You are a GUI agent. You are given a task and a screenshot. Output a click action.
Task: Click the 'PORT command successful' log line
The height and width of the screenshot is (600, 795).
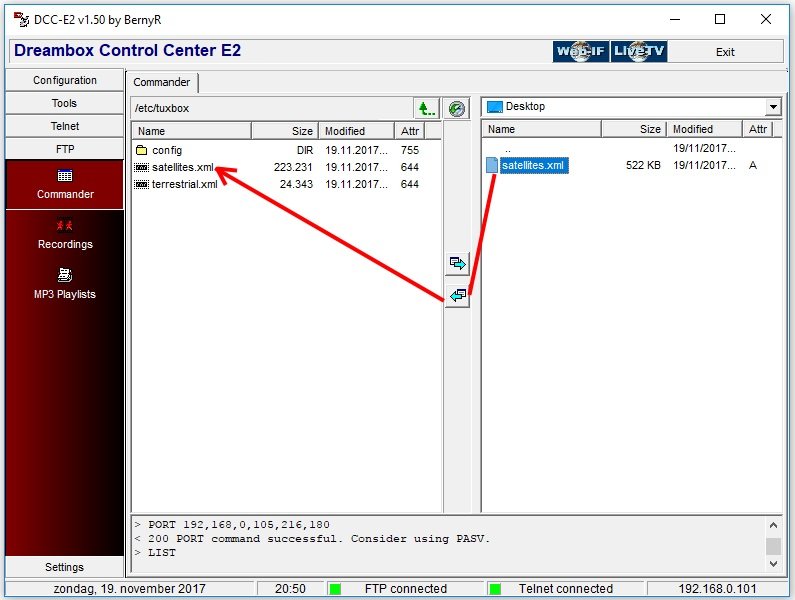(x=313, y=539)
